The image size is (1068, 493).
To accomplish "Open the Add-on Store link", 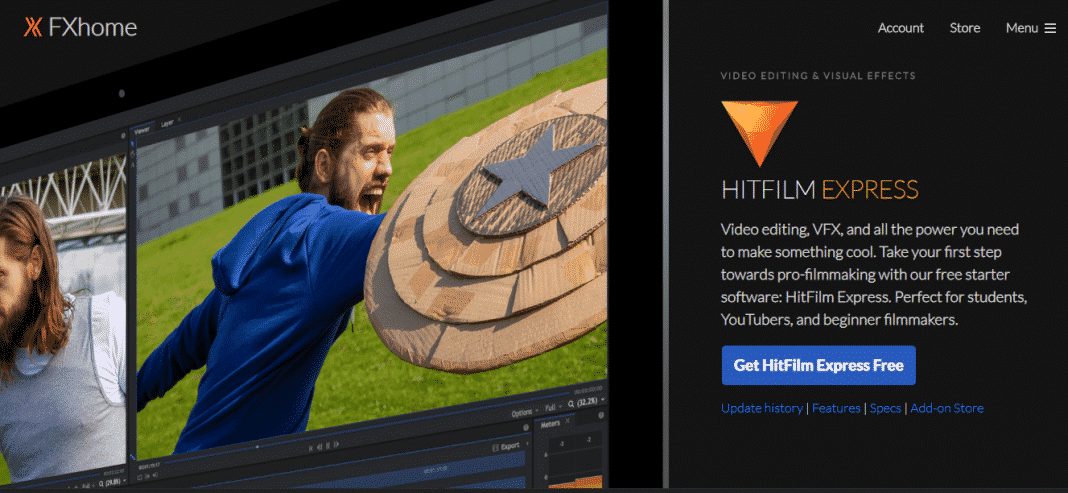I will pos(947,409).
